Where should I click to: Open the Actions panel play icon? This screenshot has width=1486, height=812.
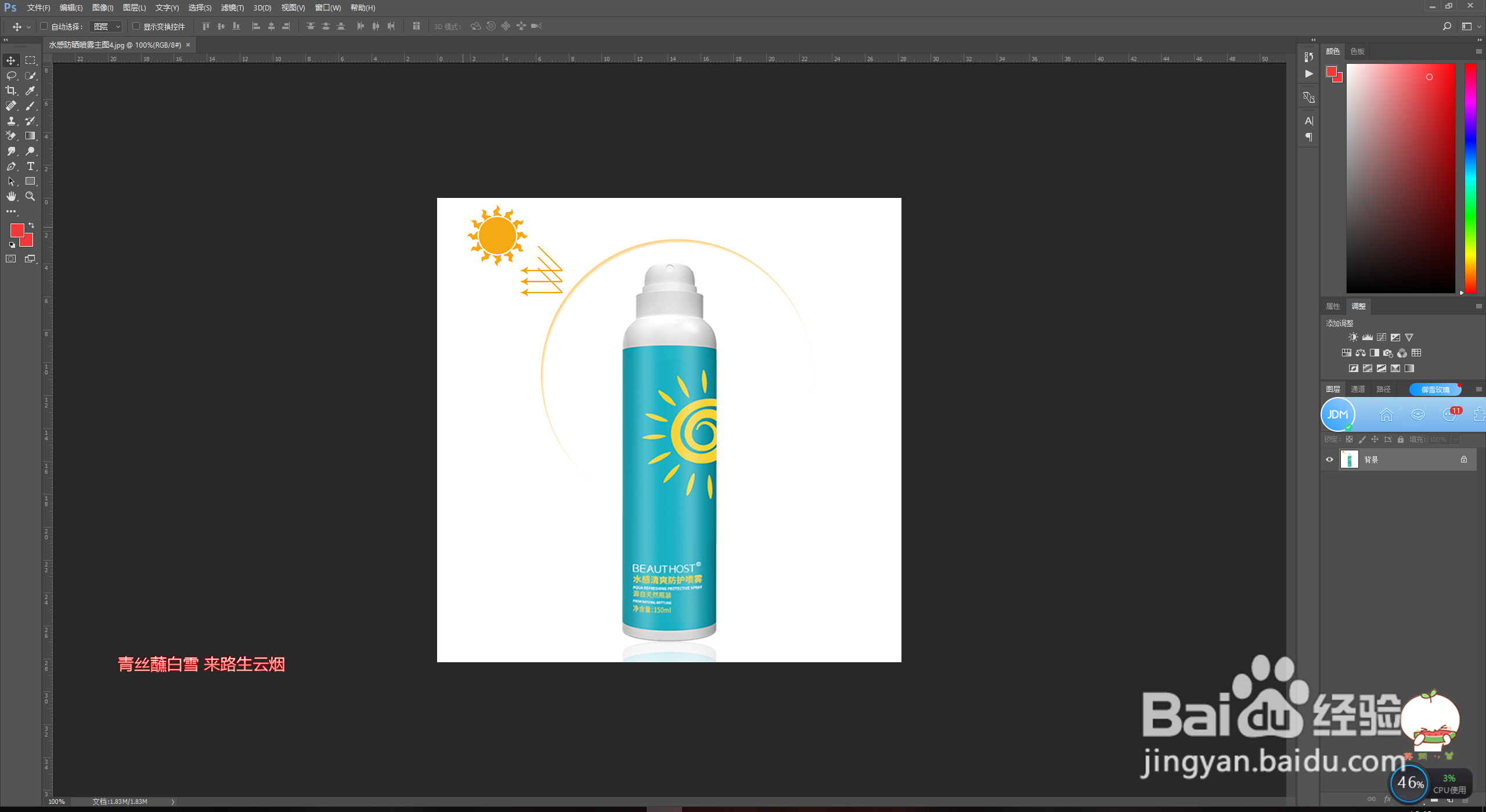1308,74
